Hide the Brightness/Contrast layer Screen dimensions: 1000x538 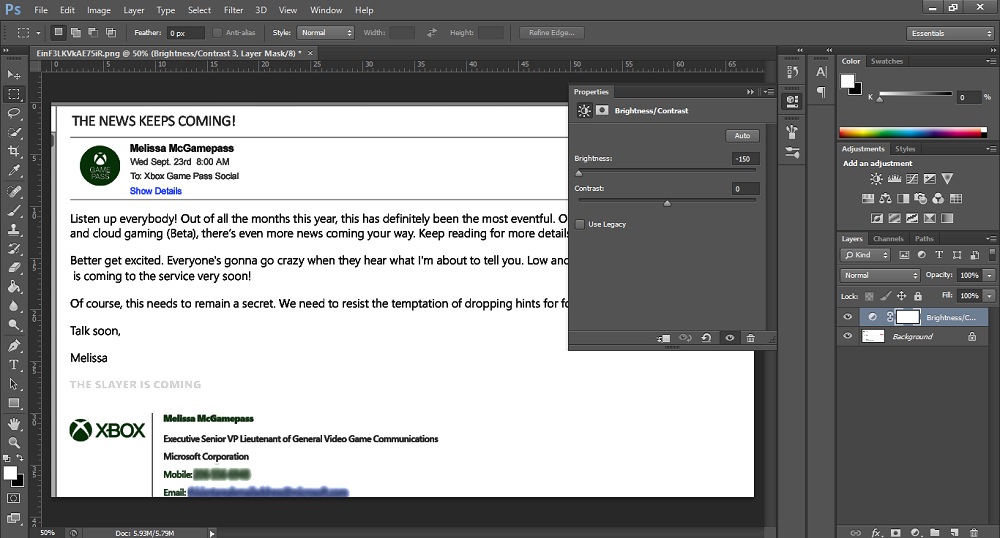(848, 317)
